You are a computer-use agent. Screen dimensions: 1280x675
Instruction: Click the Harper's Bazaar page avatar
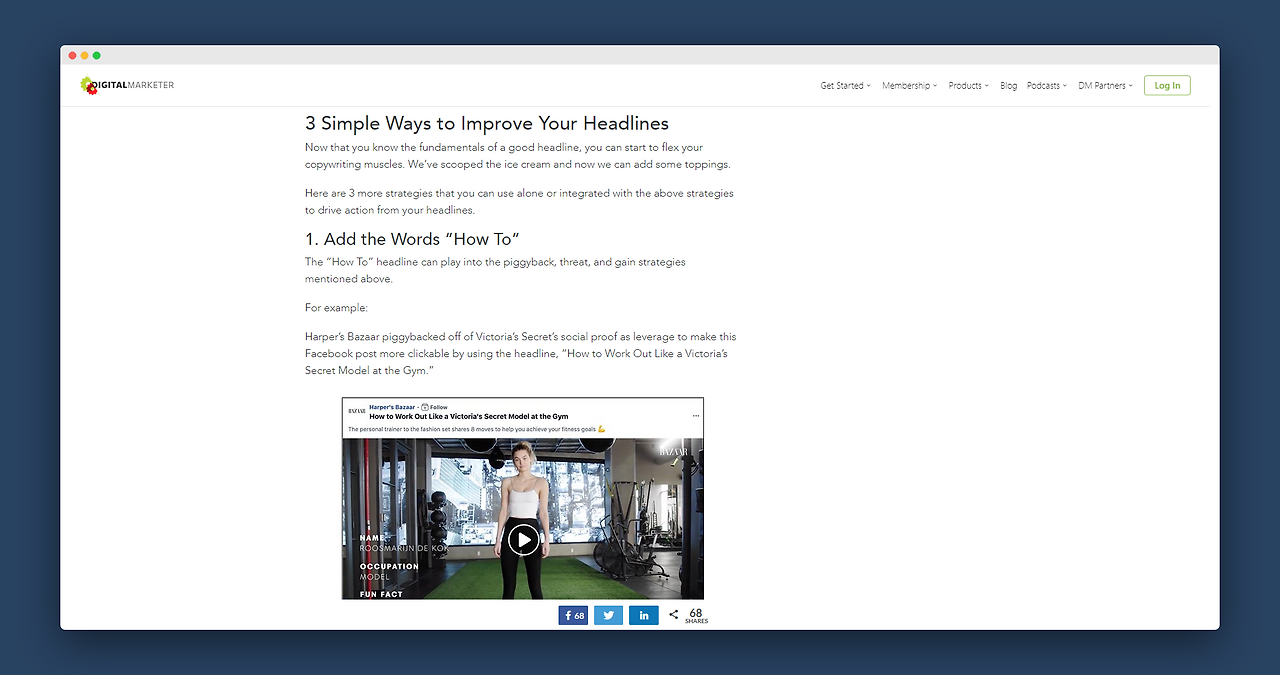click(355, 411)
